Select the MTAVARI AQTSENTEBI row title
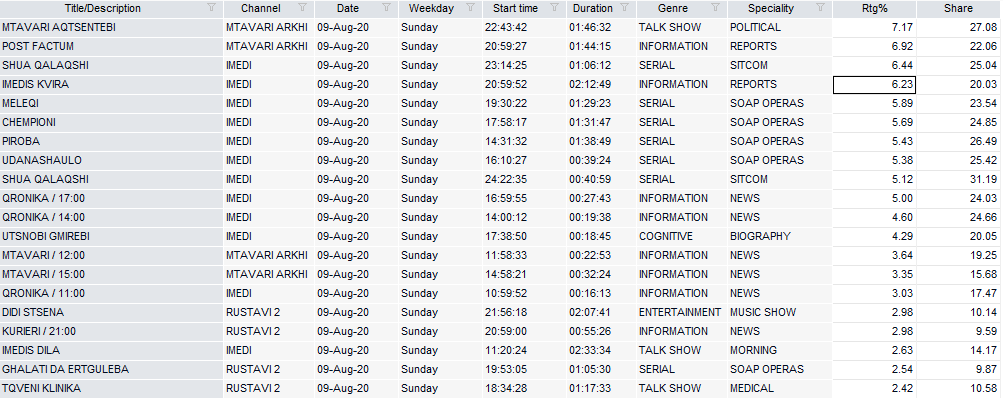Image resolution: width=1003 pixels, height=398 pixels. coord(111,28)
